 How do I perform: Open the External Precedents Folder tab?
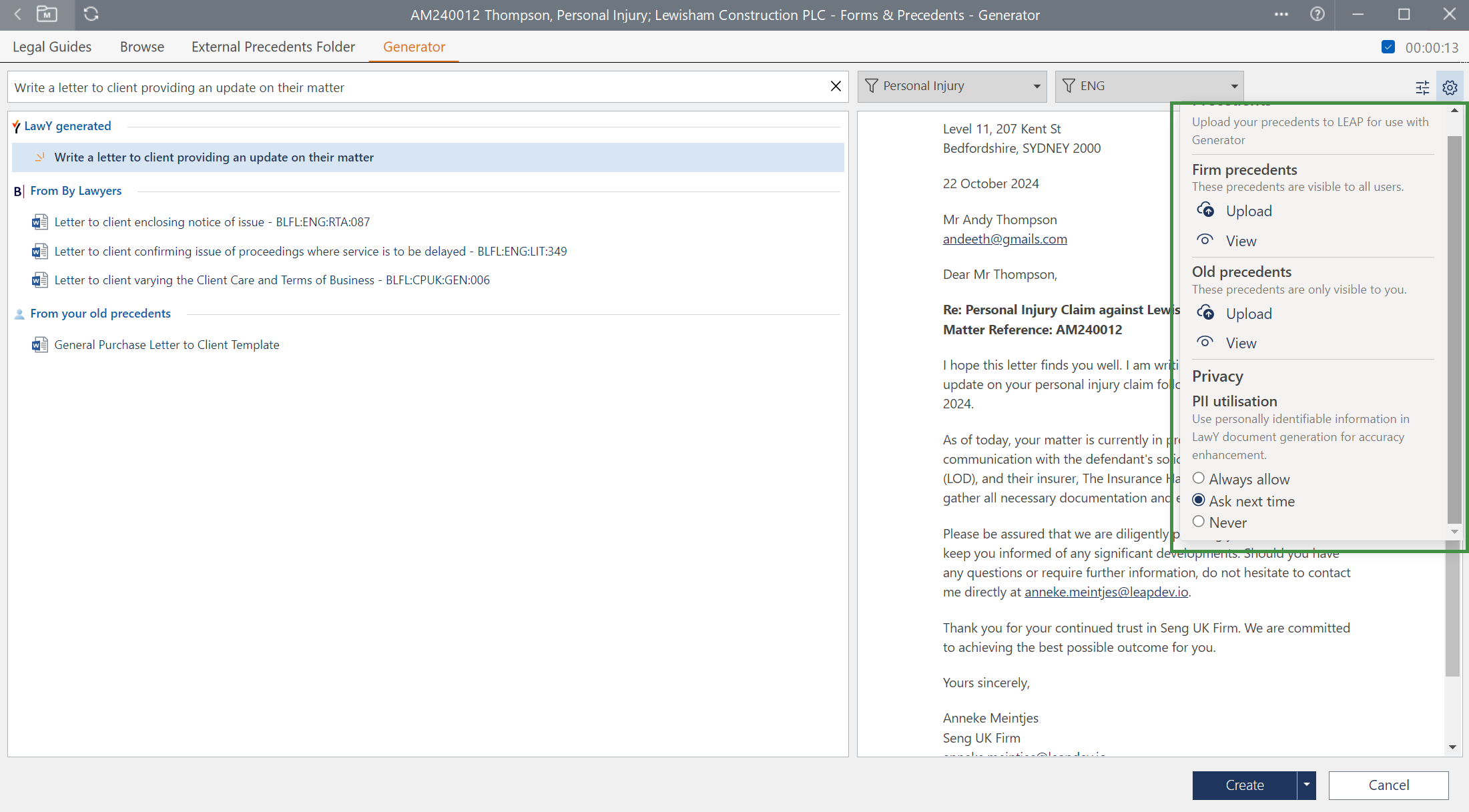coord(273,47)
